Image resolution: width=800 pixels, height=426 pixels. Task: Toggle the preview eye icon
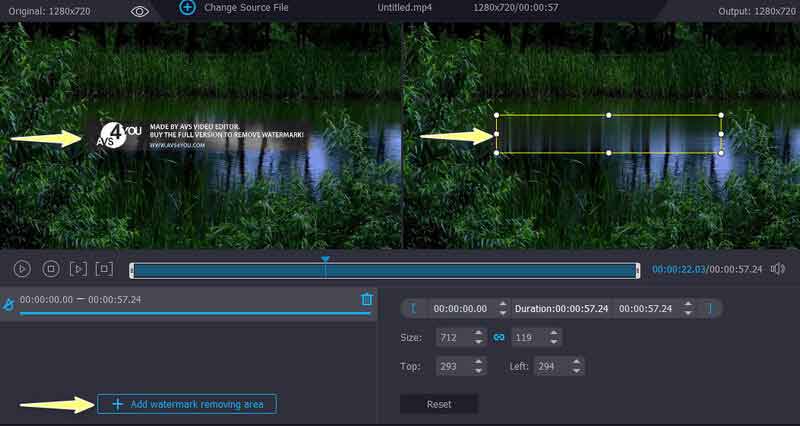coord(140,11)
